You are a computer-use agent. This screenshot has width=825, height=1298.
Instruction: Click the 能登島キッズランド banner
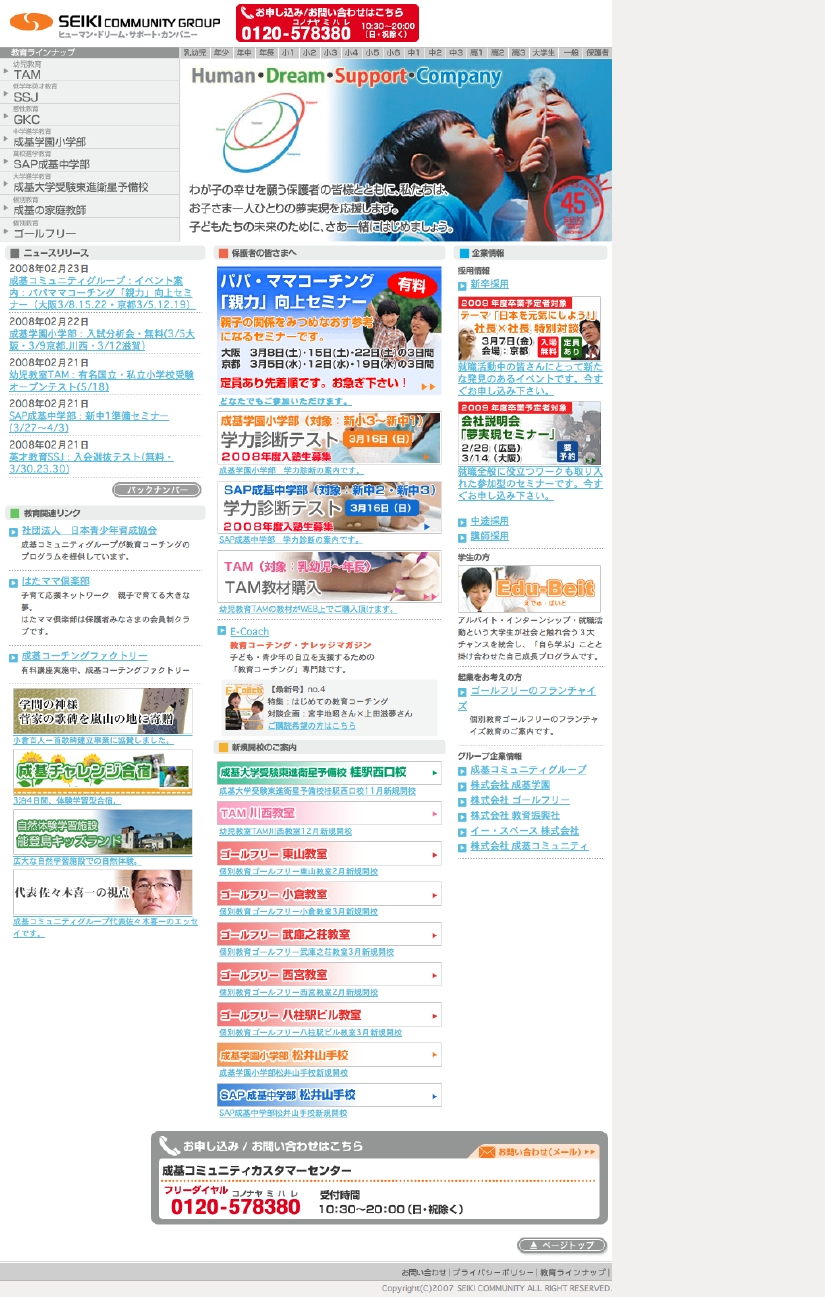(x=102, y=833)
